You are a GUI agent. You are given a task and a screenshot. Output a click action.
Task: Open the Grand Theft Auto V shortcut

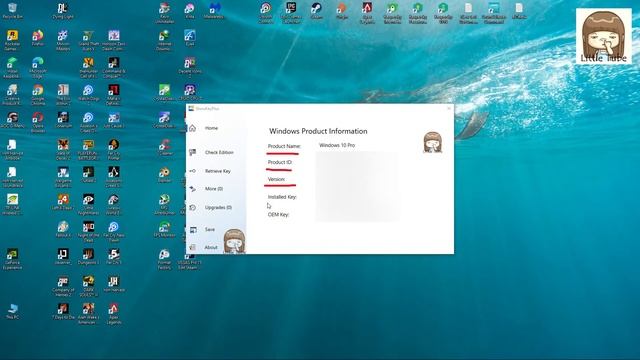[x=89, y=40]
